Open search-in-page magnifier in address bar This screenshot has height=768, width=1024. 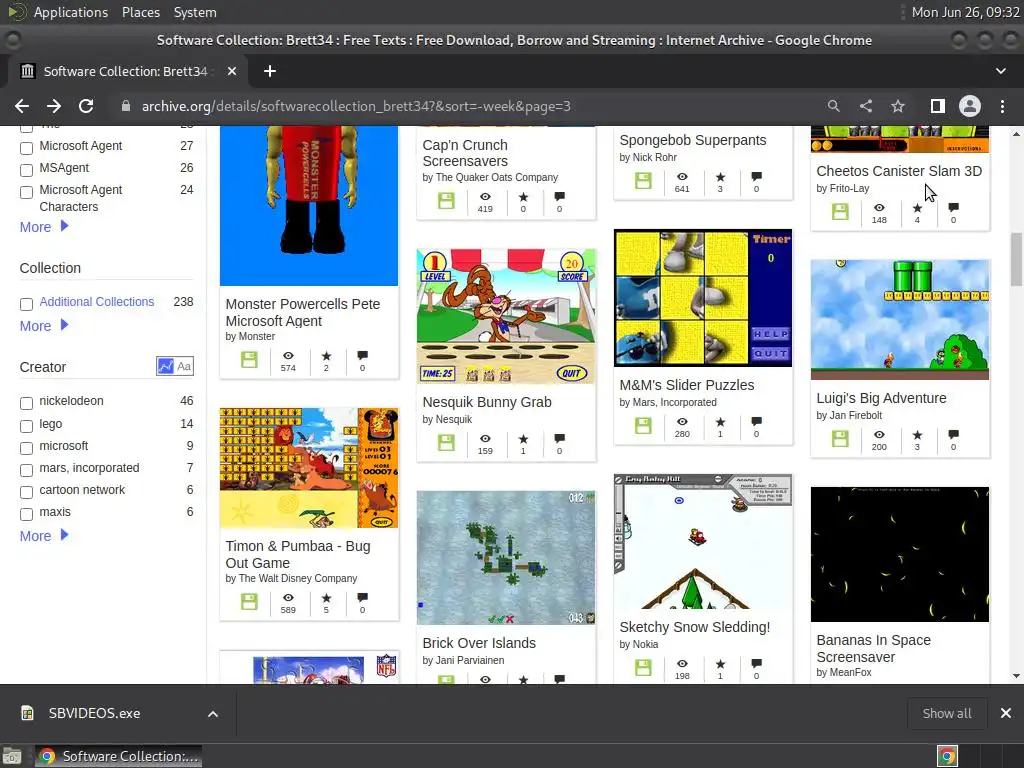coord(833,106)
